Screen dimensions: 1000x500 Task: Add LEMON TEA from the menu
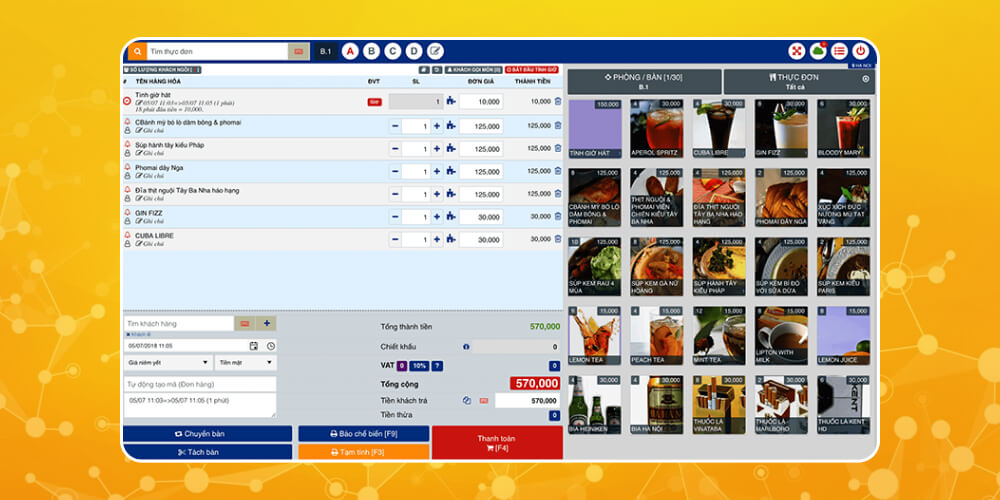coord(594,335)
